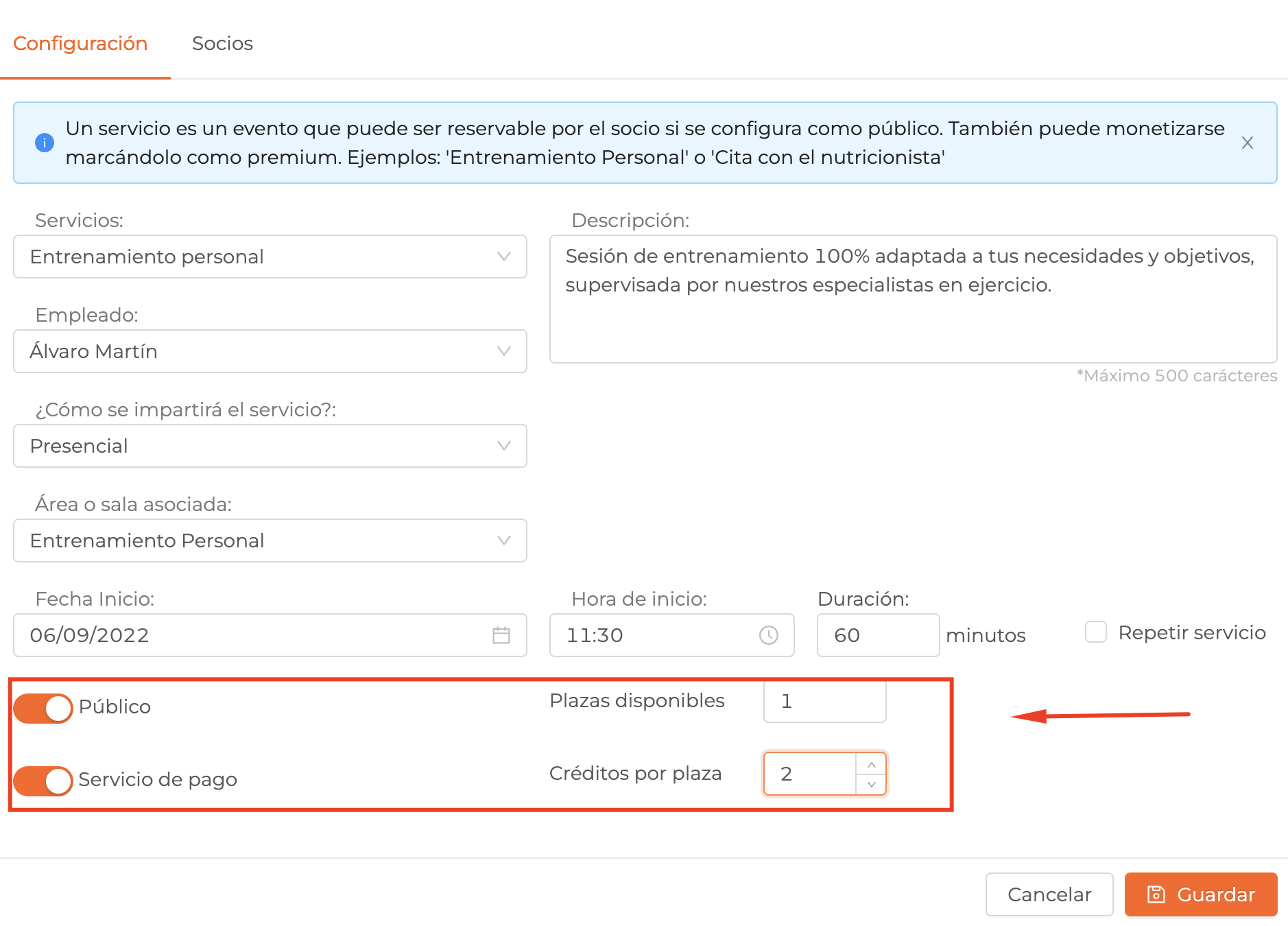Click the Fecha Inicio date field
This screenshot has height=926, width=1288.
(270, 635)
